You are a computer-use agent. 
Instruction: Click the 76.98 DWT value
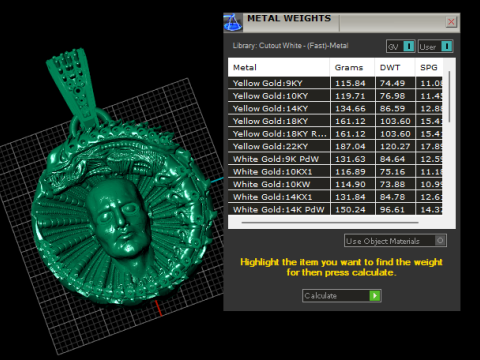(x=392, y=96)
